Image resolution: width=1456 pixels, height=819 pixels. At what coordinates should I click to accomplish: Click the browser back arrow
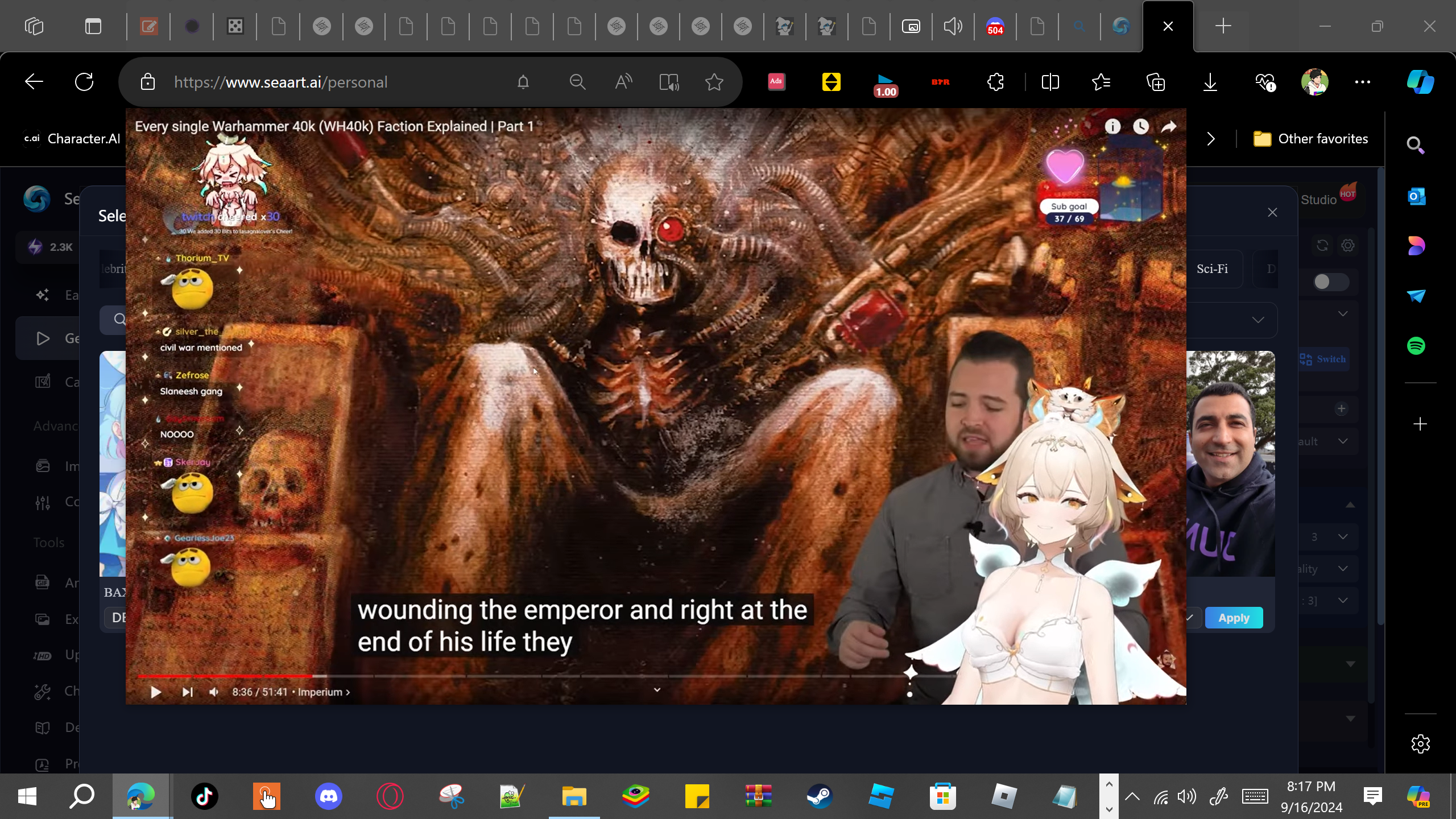(34, 82)
